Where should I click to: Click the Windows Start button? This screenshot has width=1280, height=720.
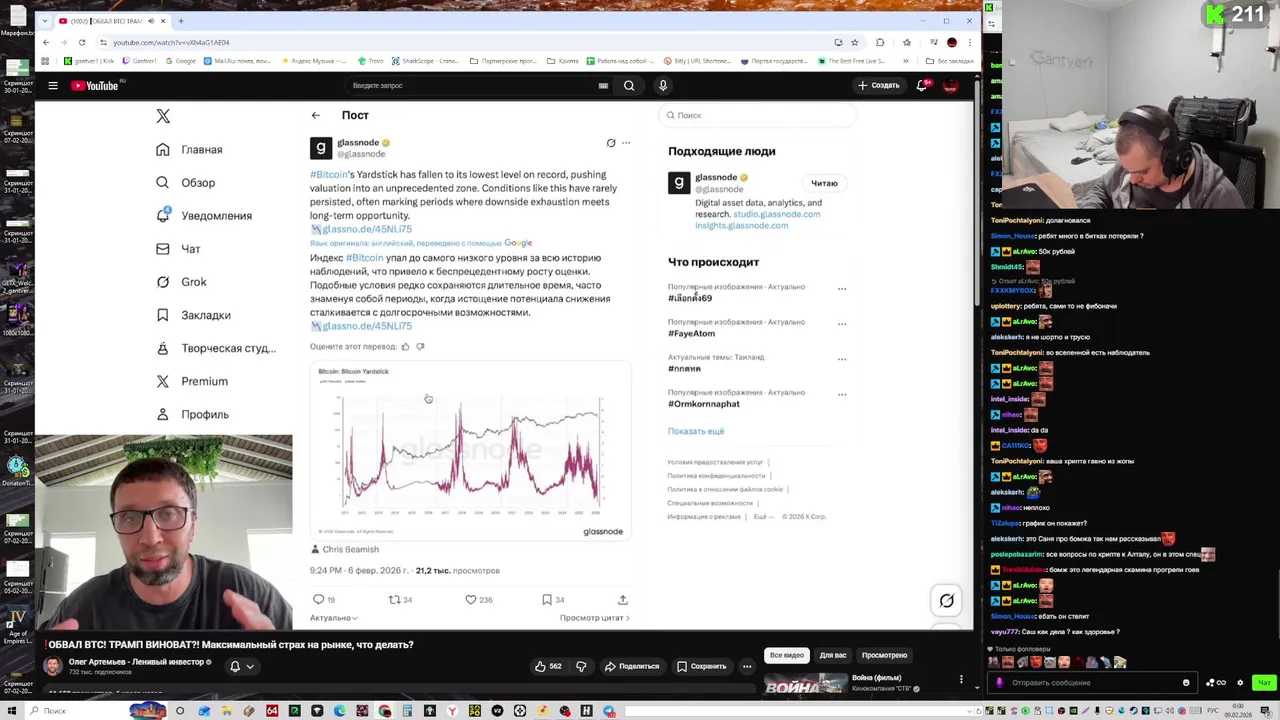11,711
